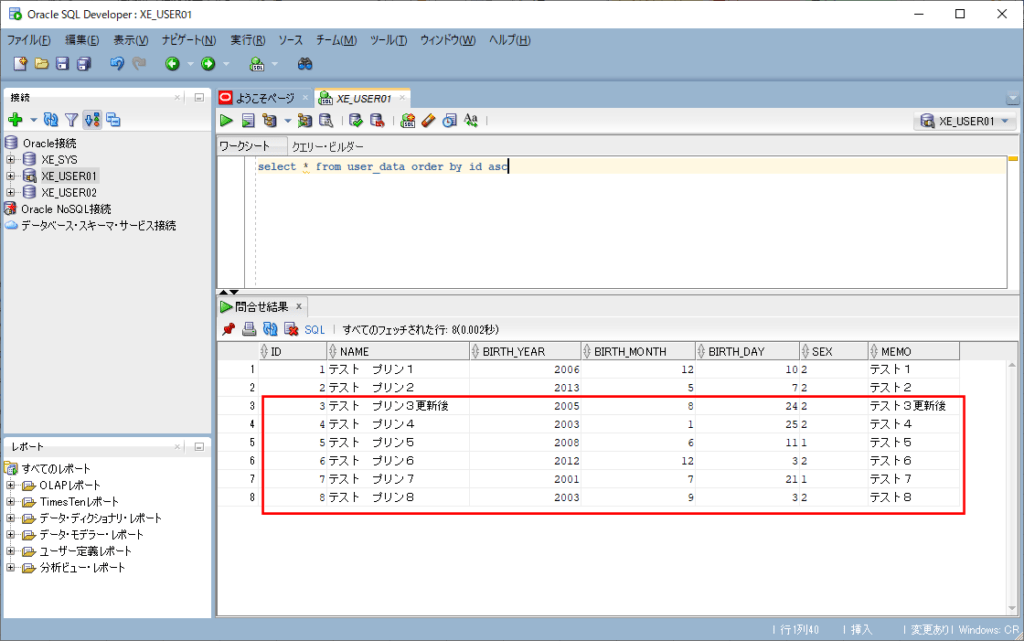Viewport: 1024px width, 641px height.
Task: Switch to the ようこそページ tab
Action: [265, 99]
